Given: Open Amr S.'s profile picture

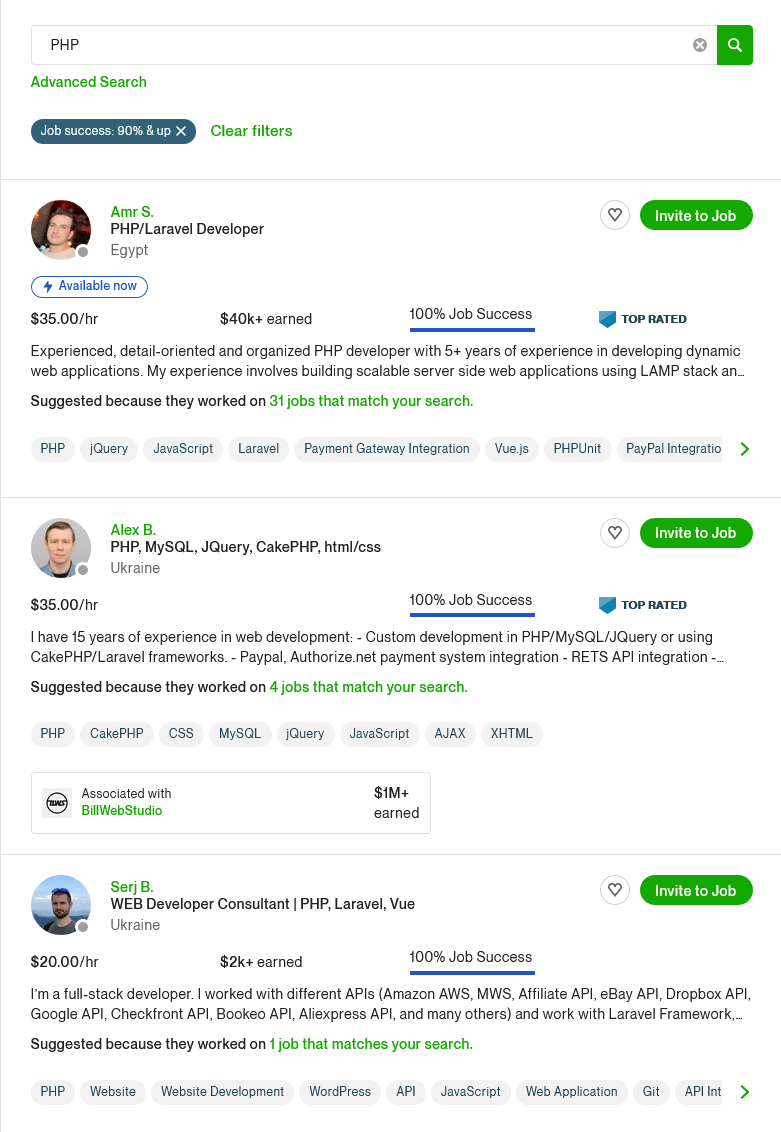Looking at the screenshot, I should tap(60, 229).
